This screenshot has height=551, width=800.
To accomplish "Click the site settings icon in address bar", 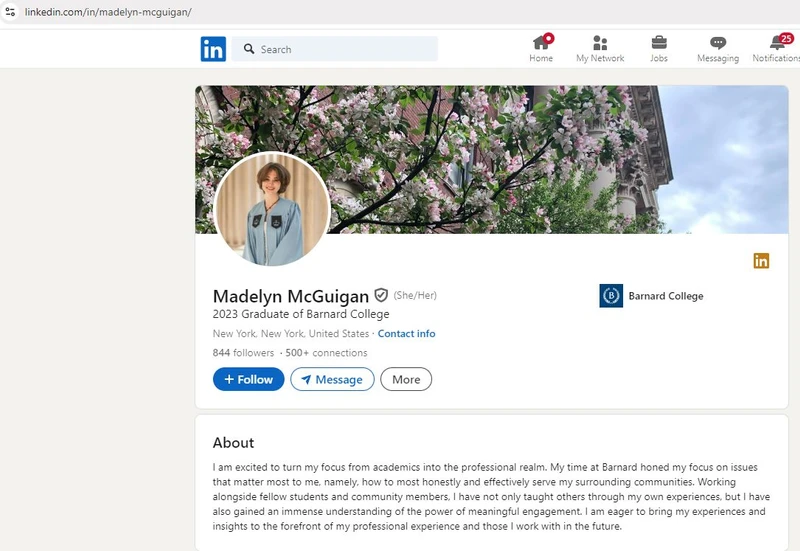I will [10, 12].
